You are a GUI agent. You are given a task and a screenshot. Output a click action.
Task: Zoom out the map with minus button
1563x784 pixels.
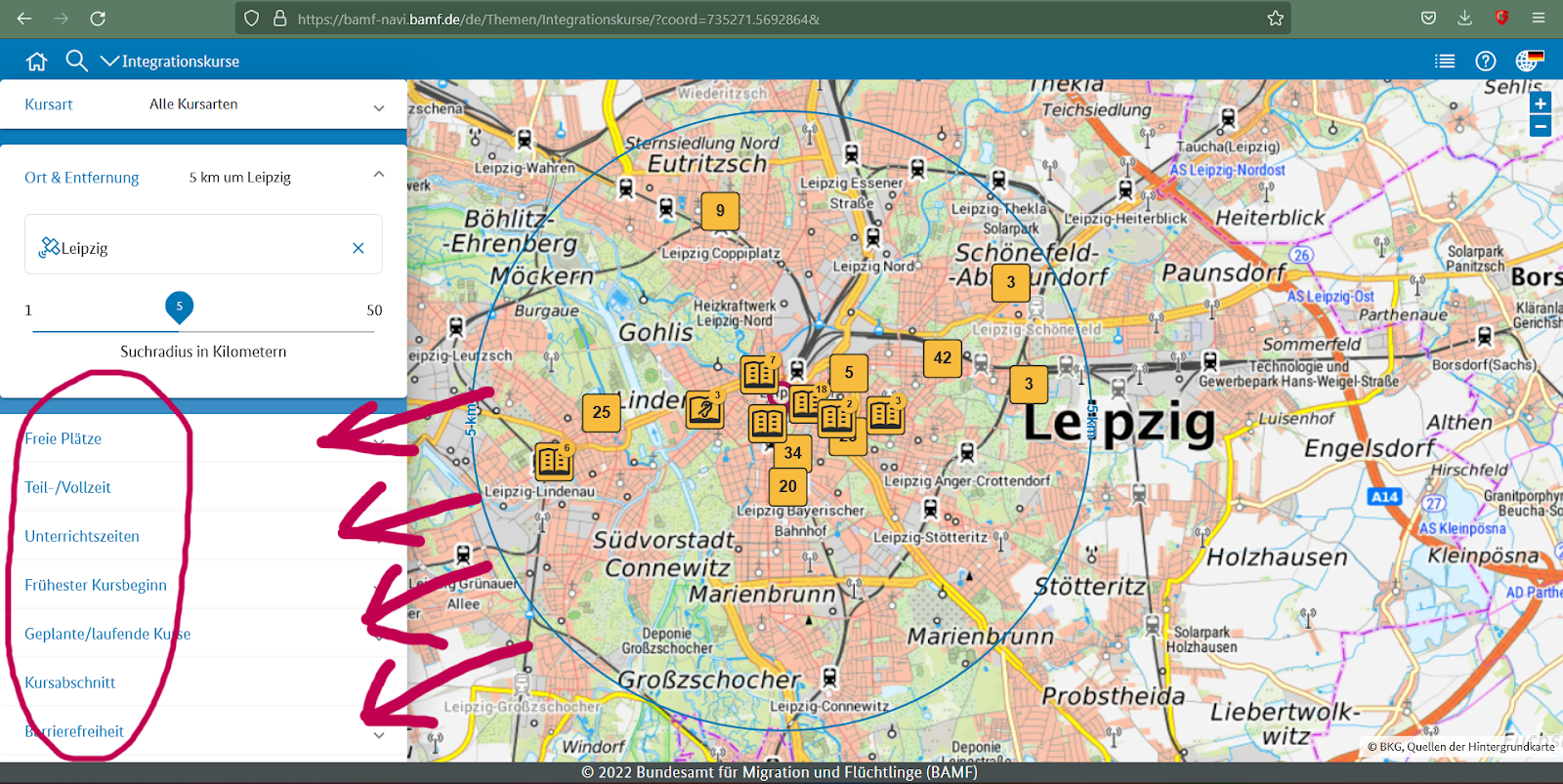pos(1541,127)
